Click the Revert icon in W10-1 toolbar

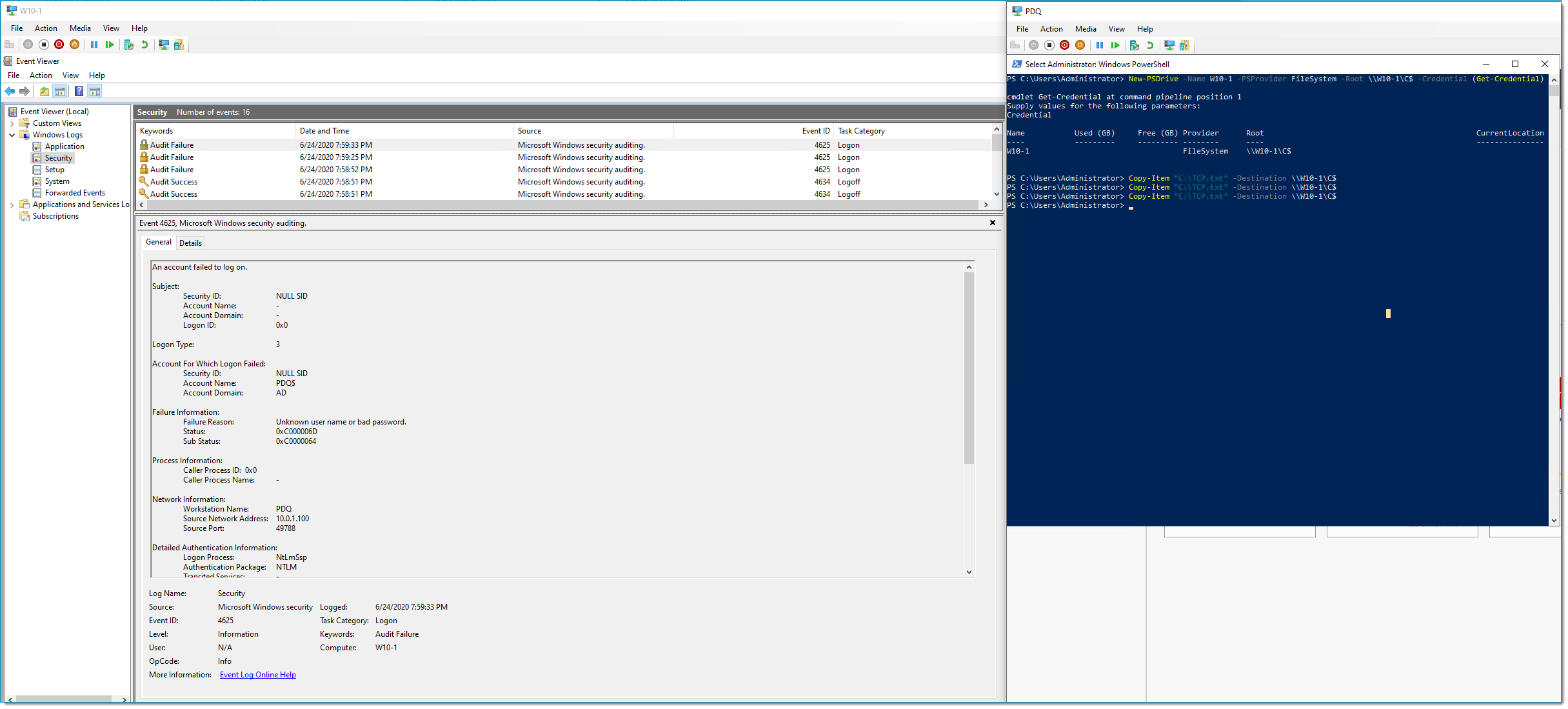(144, 45)
